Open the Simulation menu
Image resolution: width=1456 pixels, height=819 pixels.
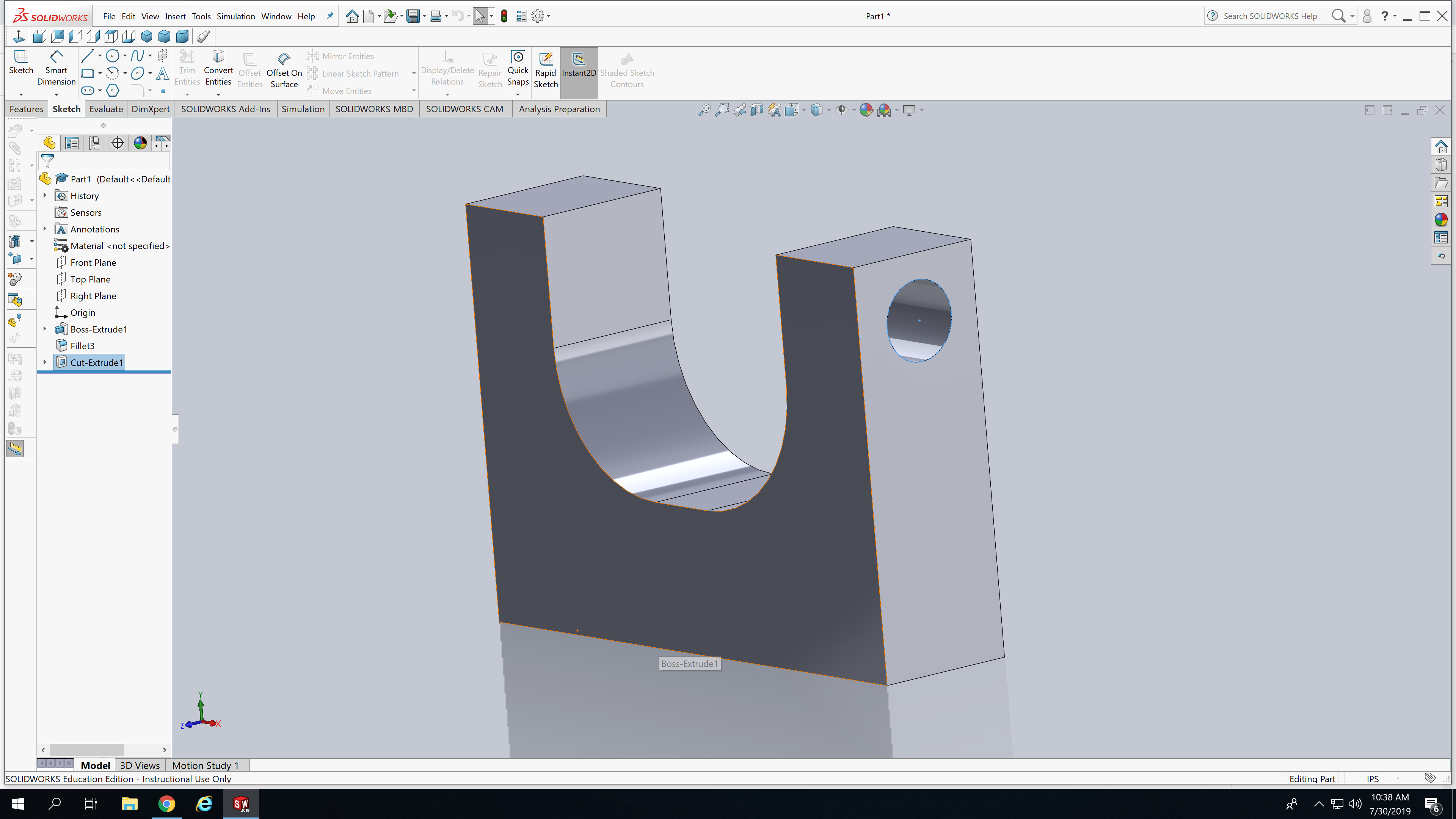(236, 16)
